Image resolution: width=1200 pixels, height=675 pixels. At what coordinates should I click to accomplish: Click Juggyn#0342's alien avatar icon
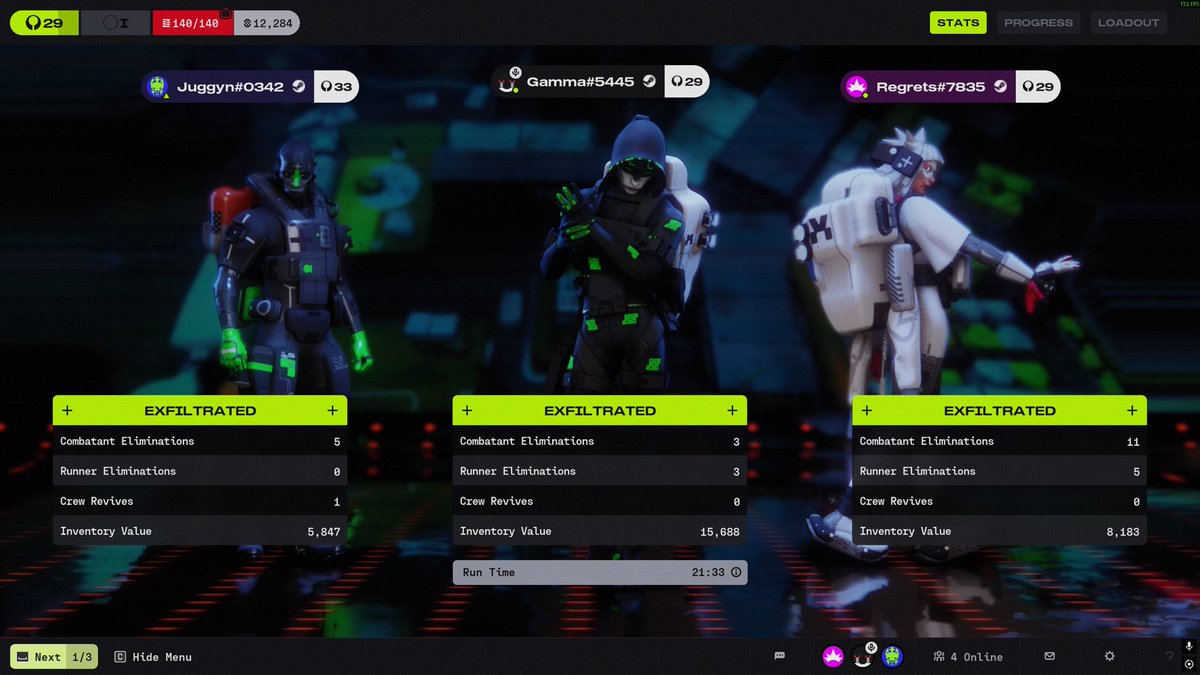pyautogui.click(x=157, y=87)
